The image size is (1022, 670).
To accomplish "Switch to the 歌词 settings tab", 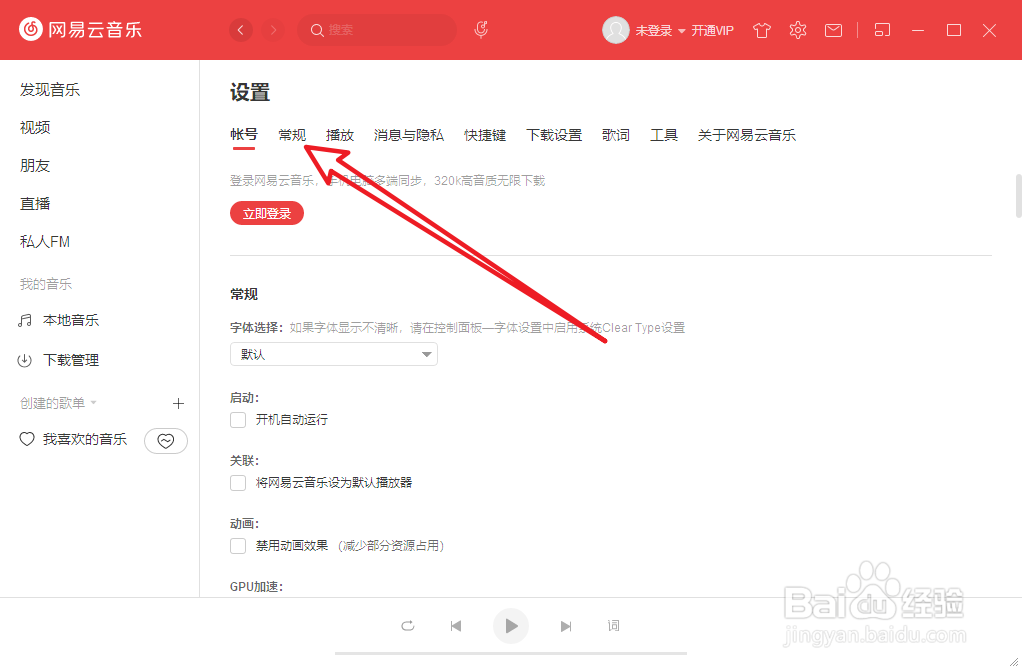I will [616, 135].
